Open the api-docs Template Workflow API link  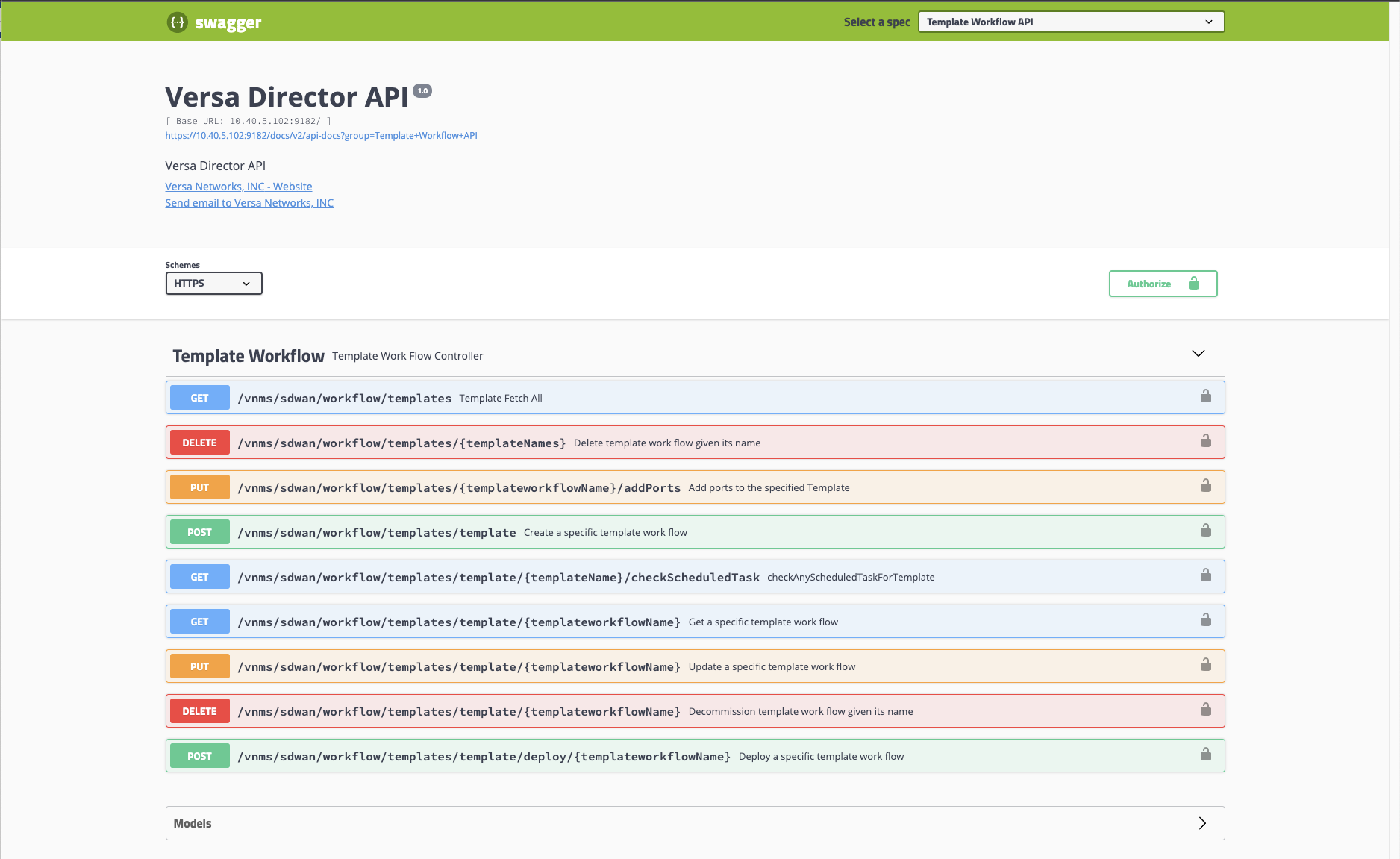pyautogui.click(x=321, y=136)
